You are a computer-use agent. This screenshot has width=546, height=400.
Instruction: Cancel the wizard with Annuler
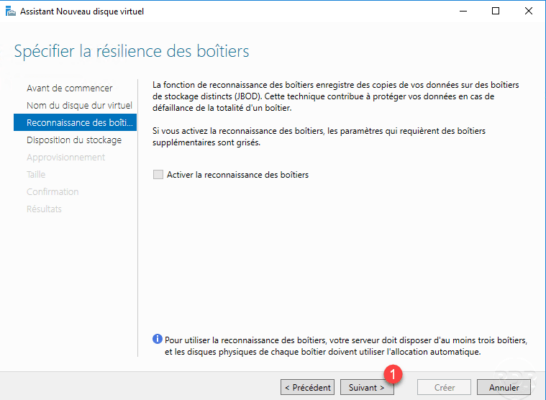[504, 387]
